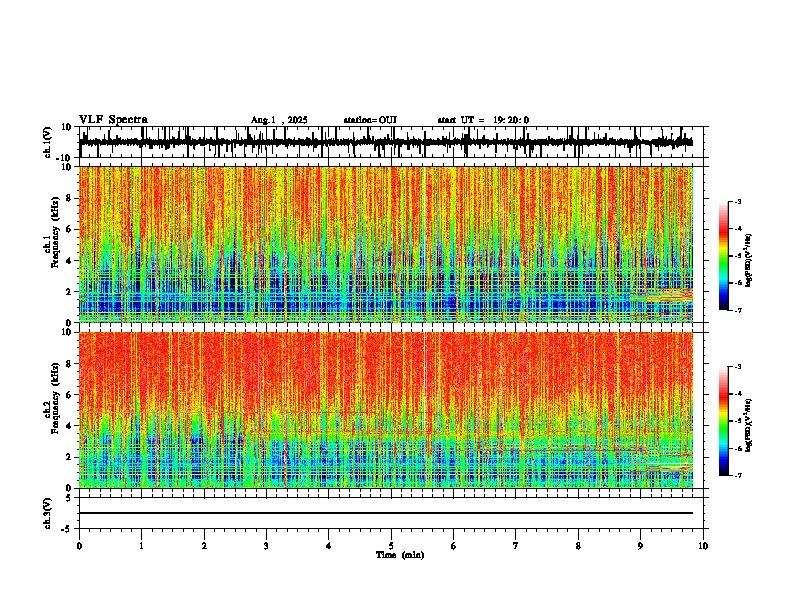Click time axis tick label "3"
Viewport: 792px width, 612px height.
266,546
